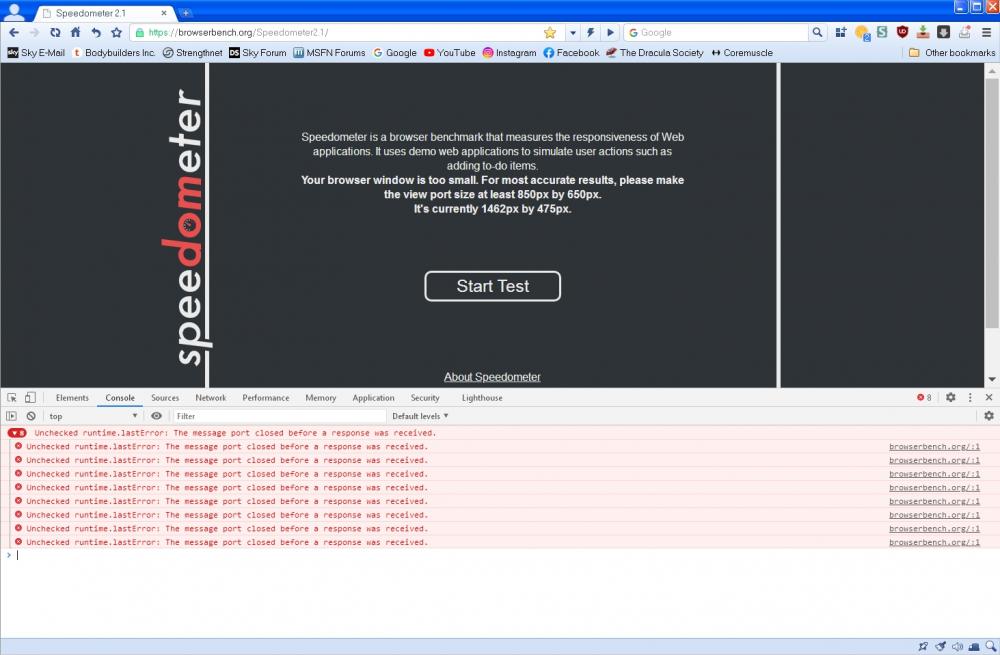This screenshot has height=655, width=1000.
Task: Toggle the device toolbar in DevTools
Action: [x=30, y=397]
